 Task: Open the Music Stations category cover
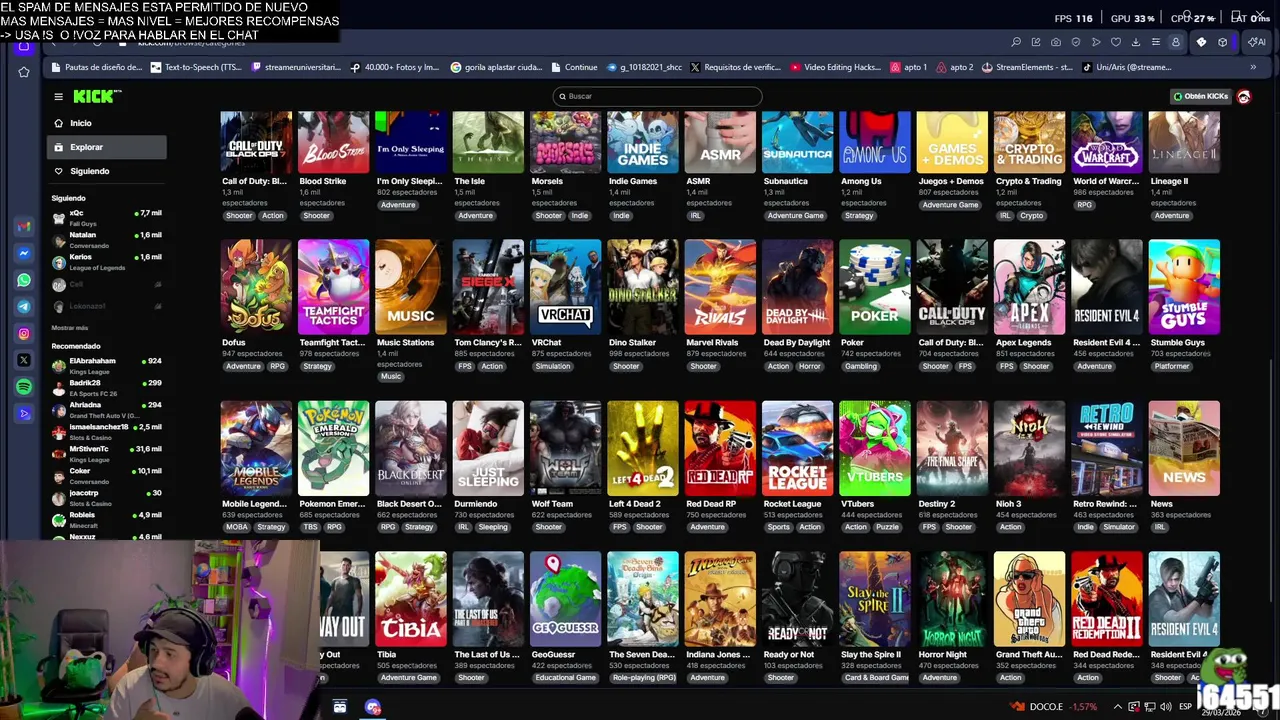click(x=411, y=286)
